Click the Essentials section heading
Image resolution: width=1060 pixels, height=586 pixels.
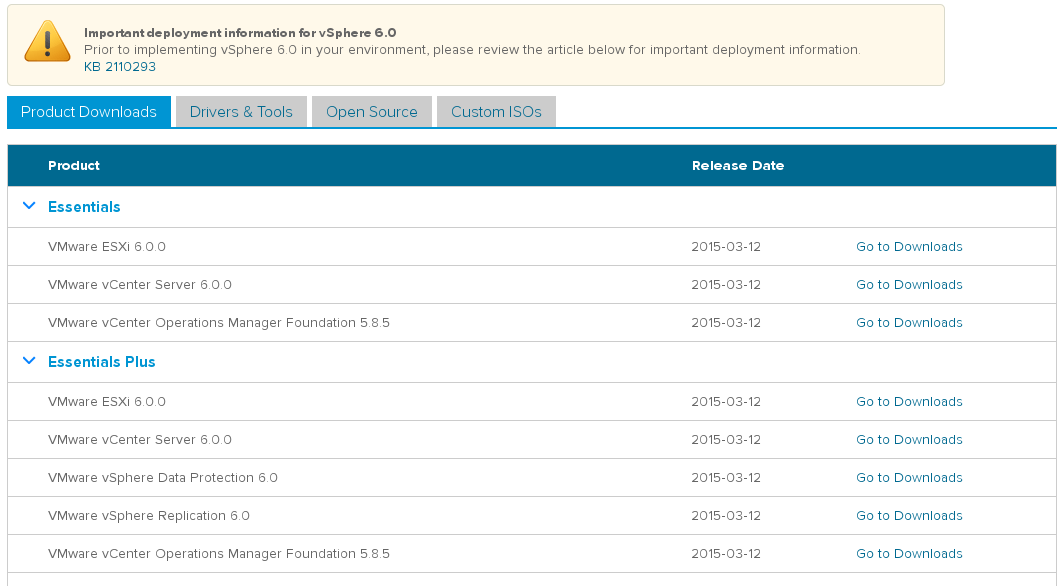(x=84, y=207)
